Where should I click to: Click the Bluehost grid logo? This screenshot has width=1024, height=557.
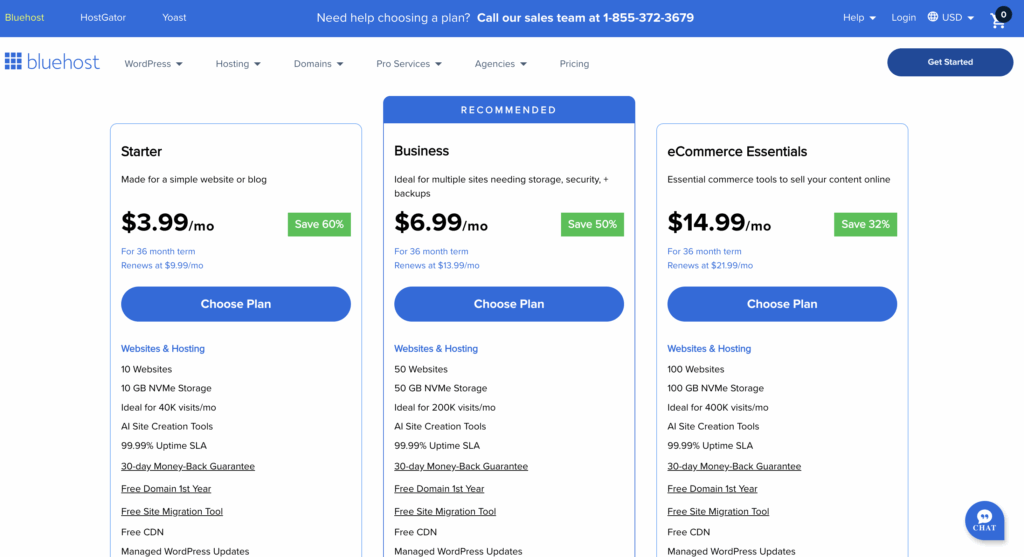(x=13, y=62)
